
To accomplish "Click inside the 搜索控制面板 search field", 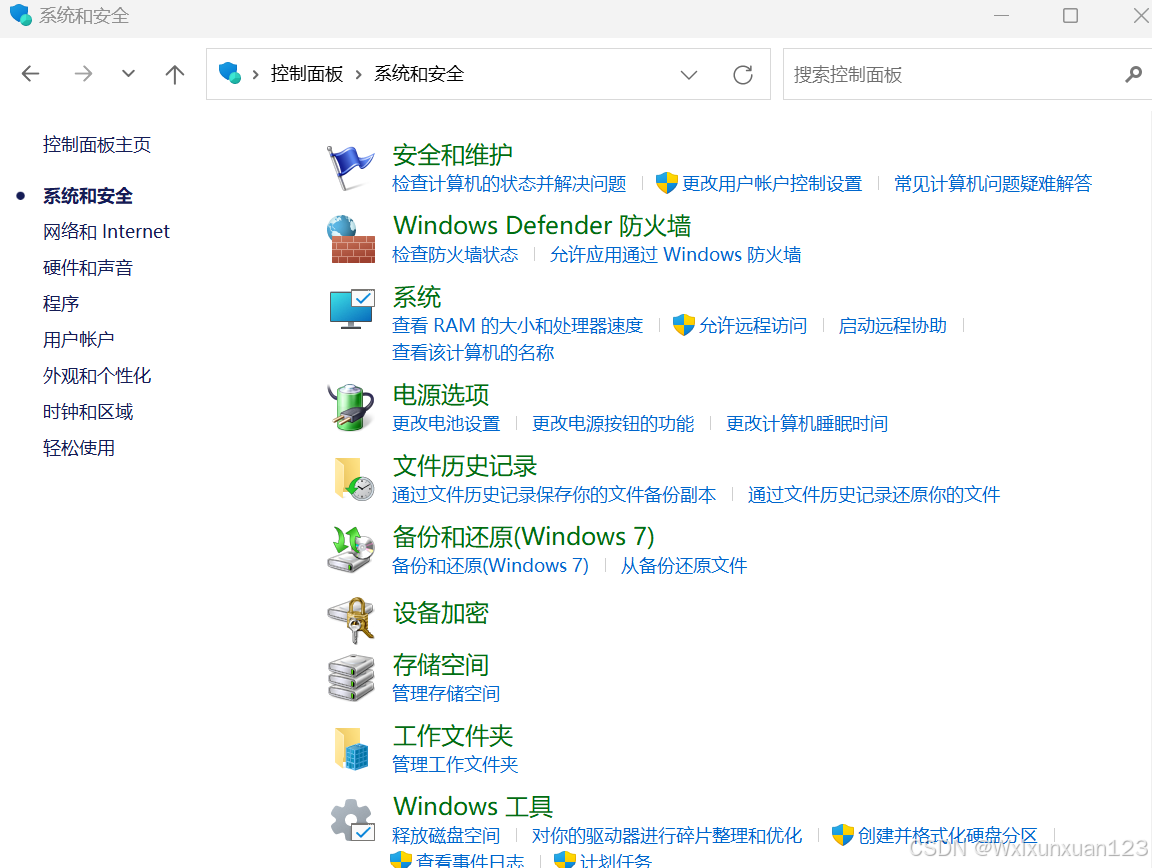I will 955,74.
